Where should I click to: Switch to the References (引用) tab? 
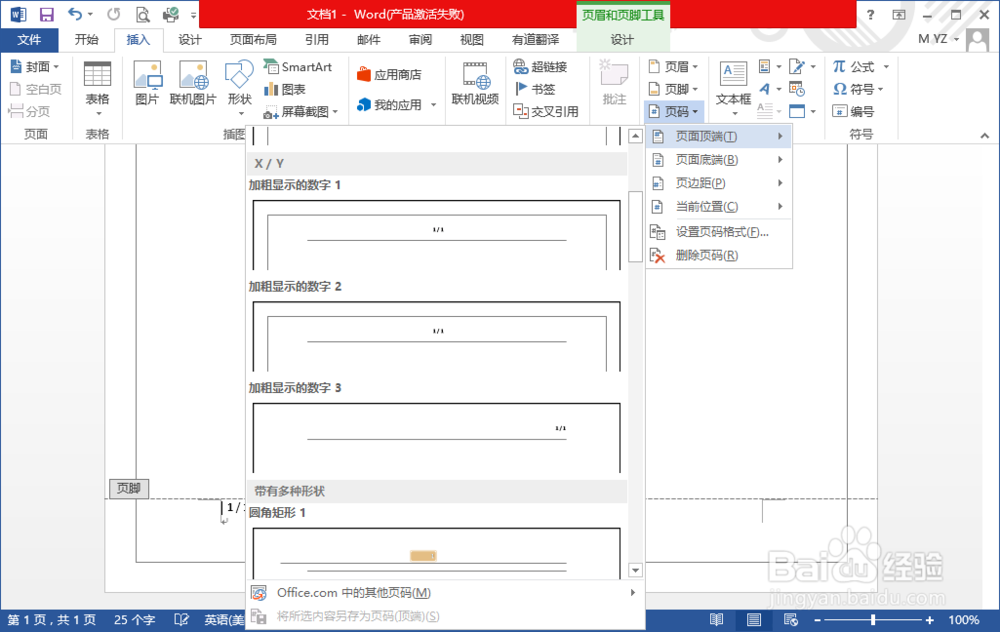click(316, 40)
